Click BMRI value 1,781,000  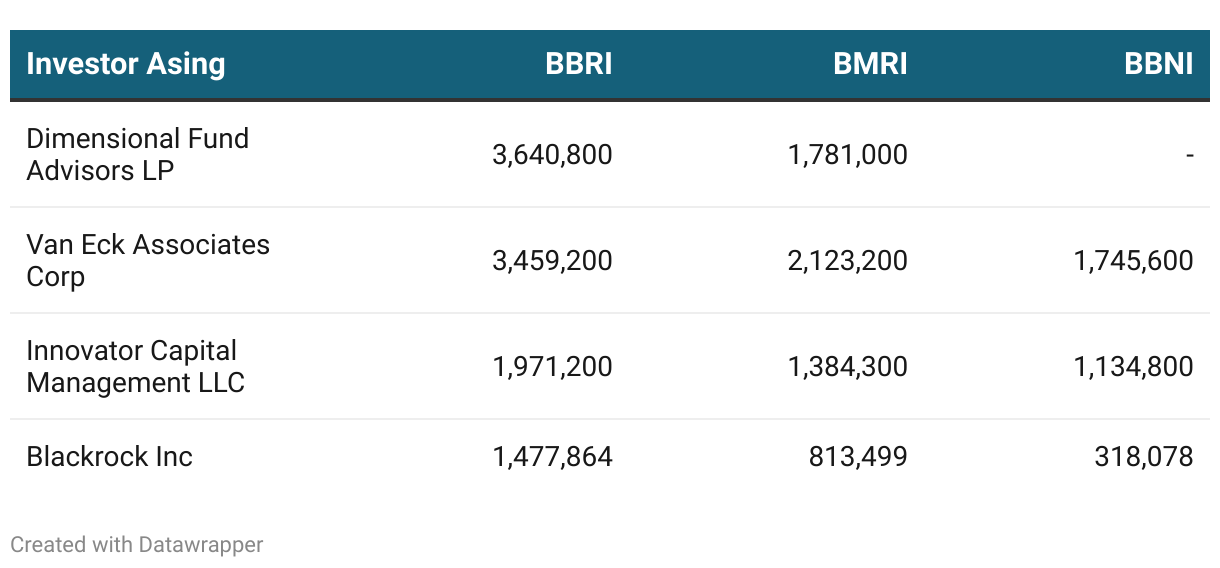pos(848,155)
